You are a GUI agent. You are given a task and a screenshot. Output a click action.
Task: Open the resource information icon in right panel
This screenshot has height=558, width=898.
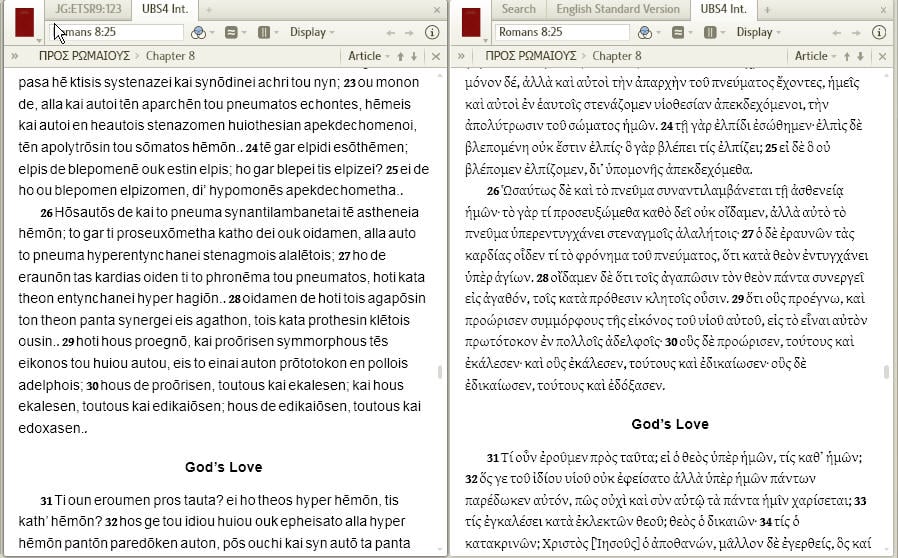[x=879, y=32]
